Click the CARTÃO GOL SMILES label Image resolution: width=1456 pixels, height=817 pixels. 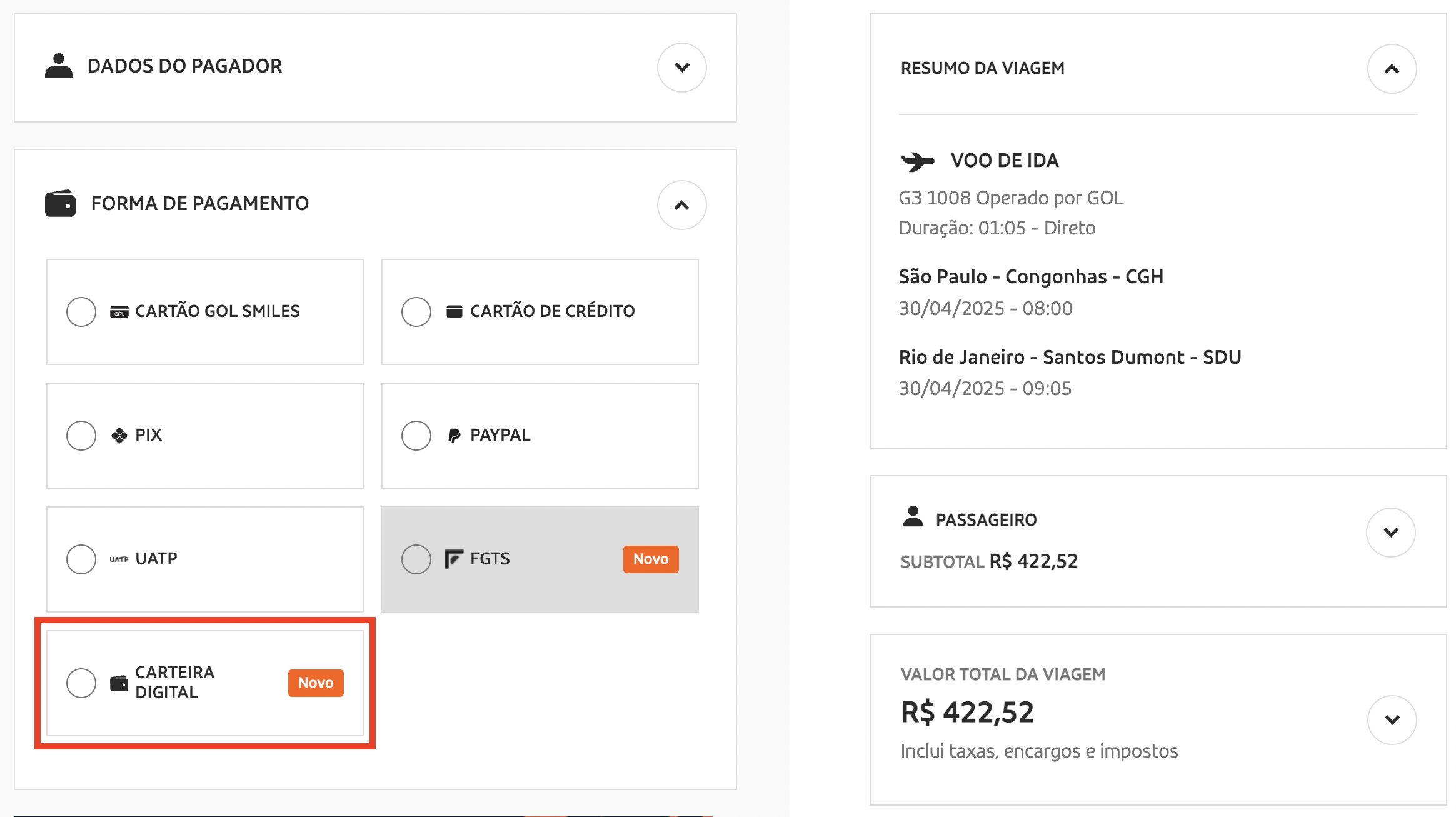pos(218,311)
